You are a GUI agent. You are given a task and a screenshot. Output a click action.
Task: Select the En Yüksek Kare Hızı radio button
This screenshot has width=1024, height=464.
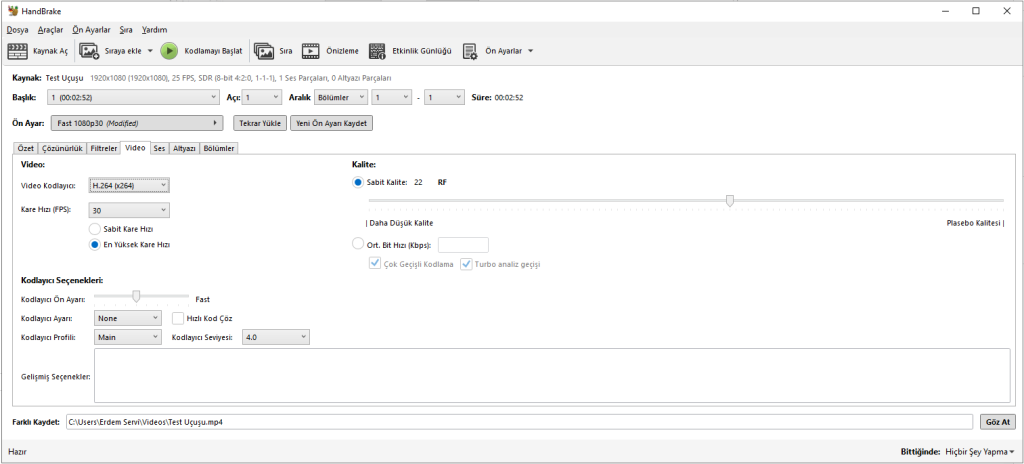(95, 244)
